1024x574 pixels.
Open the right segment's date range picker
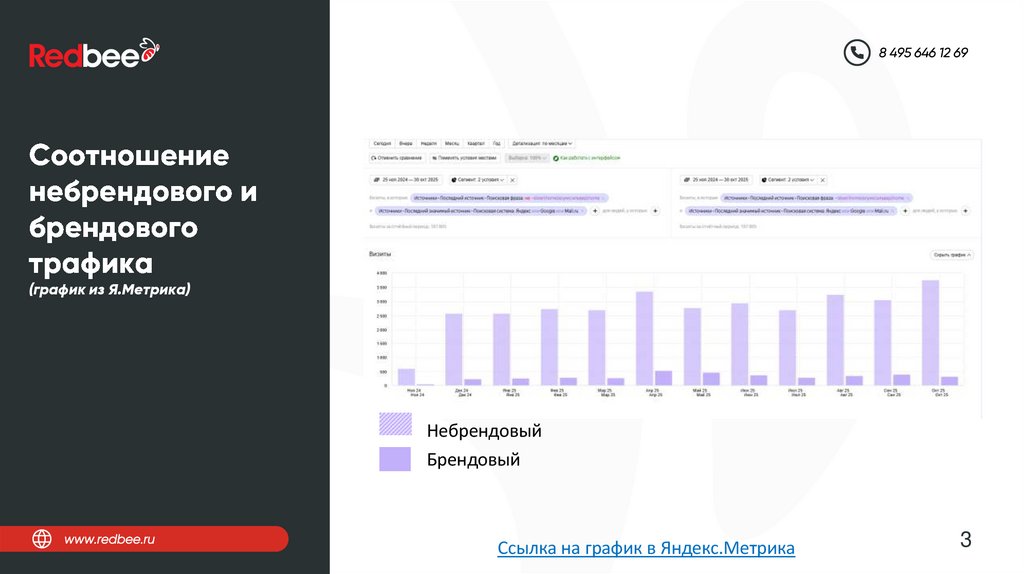point(716,180)
